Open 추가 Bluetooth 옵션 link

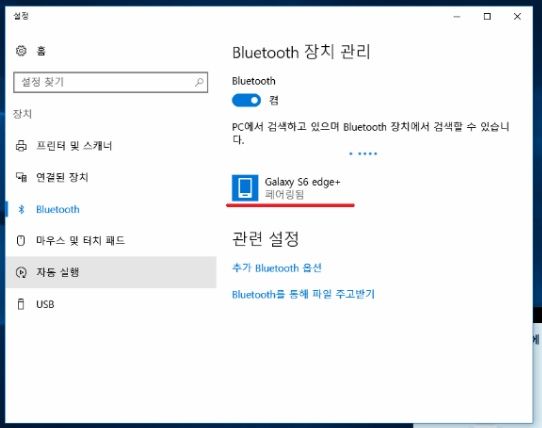(277, 268)
